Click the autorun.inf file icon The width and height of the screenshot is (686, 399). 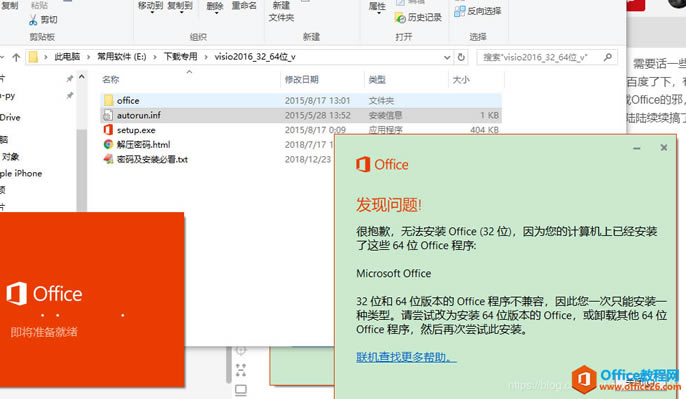108,116
